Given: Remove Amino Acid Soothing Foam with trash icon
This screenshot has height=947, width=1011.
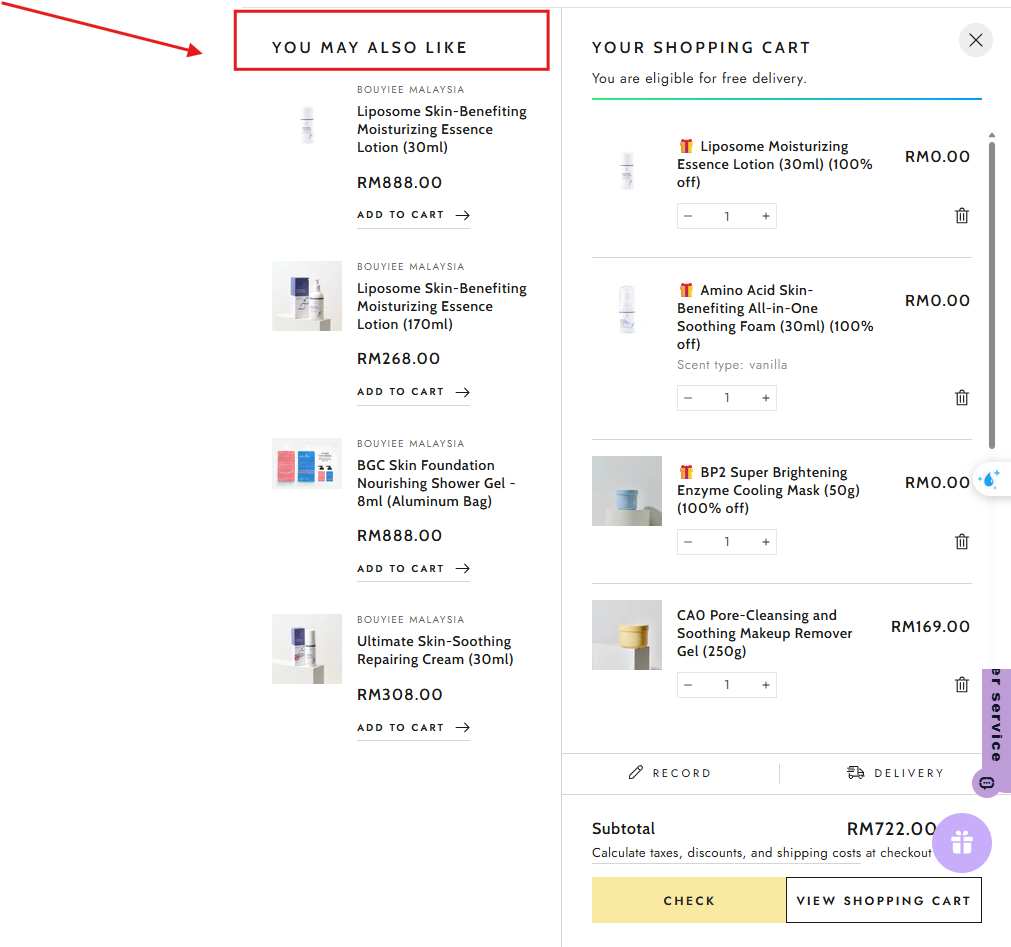Looking at the screenshot, I should pyautogui.click(x=962, y=398).
